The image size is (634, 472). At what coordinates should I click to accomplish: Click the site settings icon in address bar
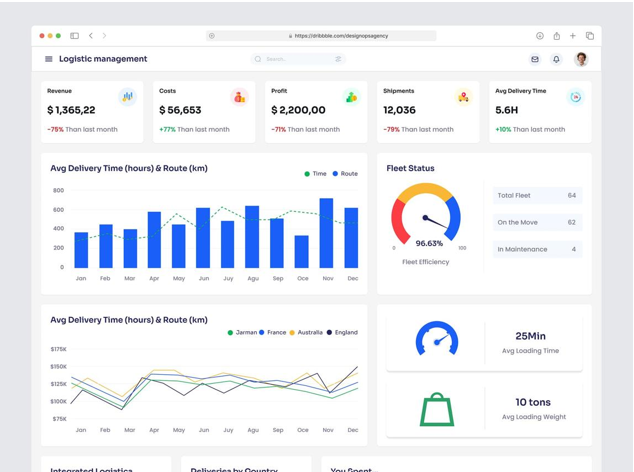[x=211, y=36]
